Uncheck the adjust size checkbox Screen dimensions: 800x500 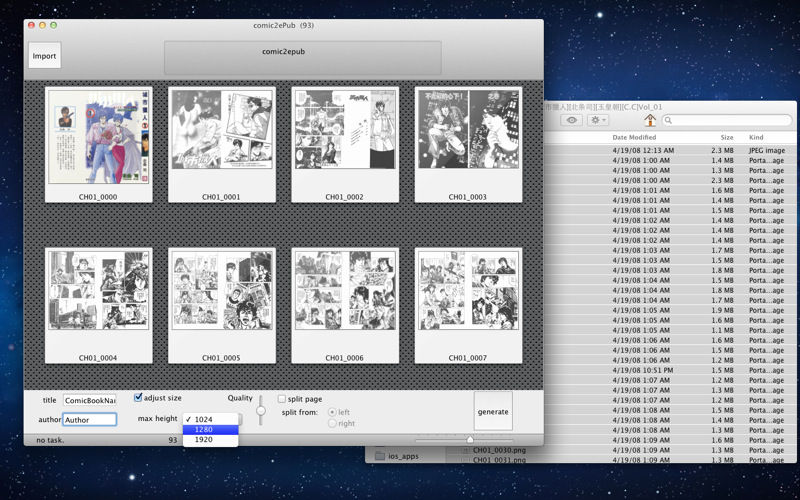click(138, 398)
